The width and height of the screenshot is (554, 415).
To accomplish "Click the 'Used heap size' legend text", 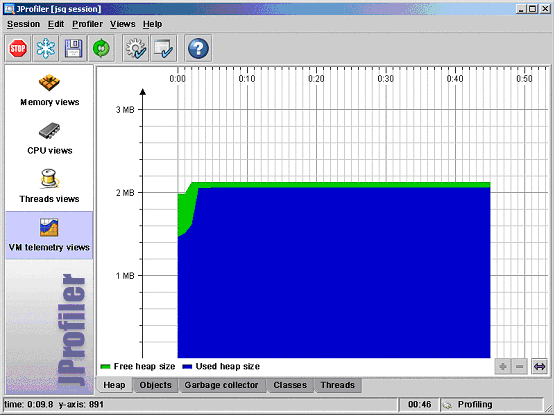I will (228, 367).
